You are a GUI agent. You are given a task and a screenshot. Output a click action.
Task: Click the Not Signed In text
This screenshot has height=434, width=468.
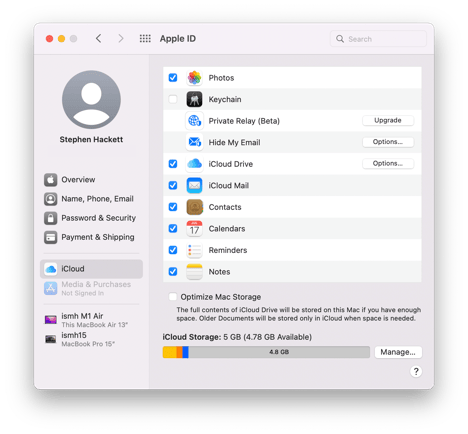tap(83, 293)
